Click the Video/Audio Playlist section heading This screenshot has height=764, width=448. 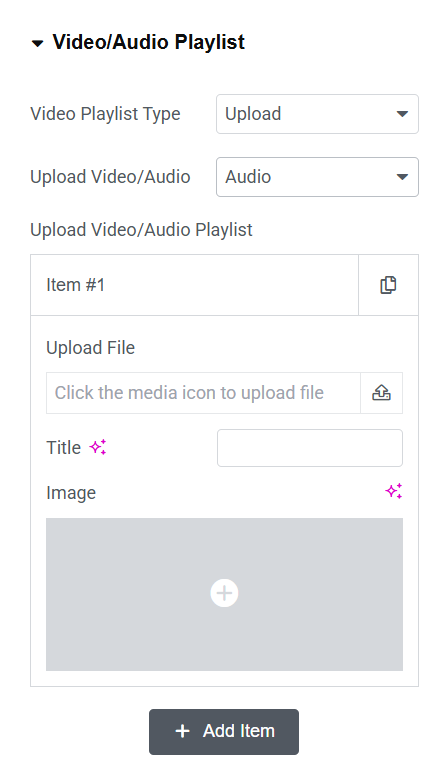click(149, 42)
